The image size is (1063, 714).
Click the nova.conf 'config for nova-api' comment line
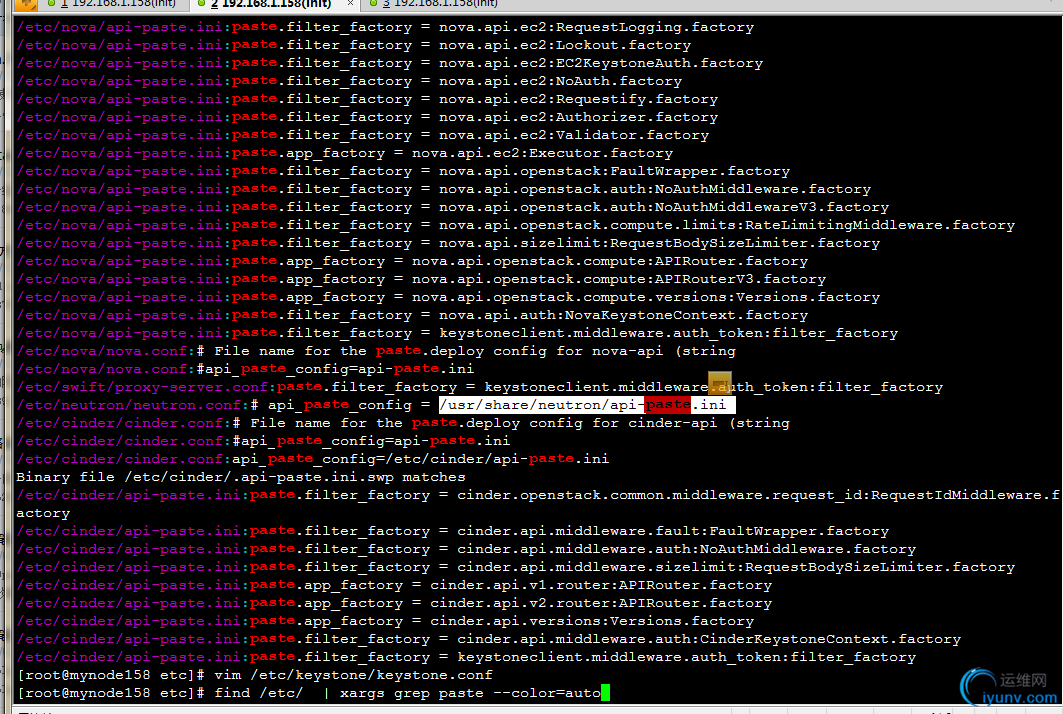click(376, 351)
